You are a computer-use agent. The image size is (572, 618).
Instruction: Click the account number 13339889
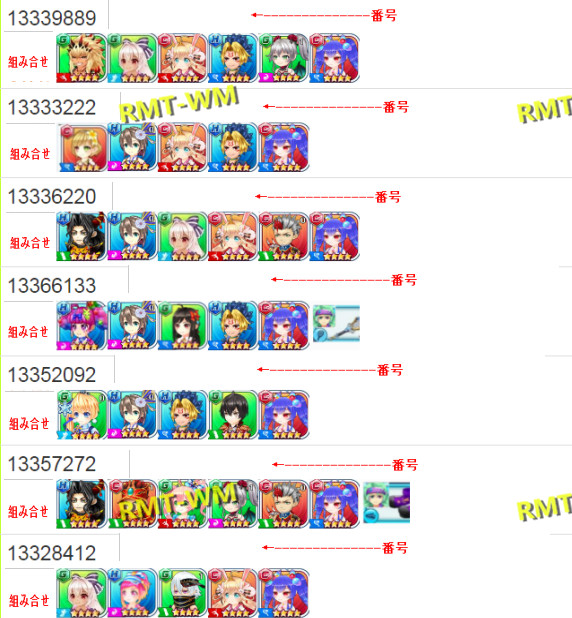52,18
